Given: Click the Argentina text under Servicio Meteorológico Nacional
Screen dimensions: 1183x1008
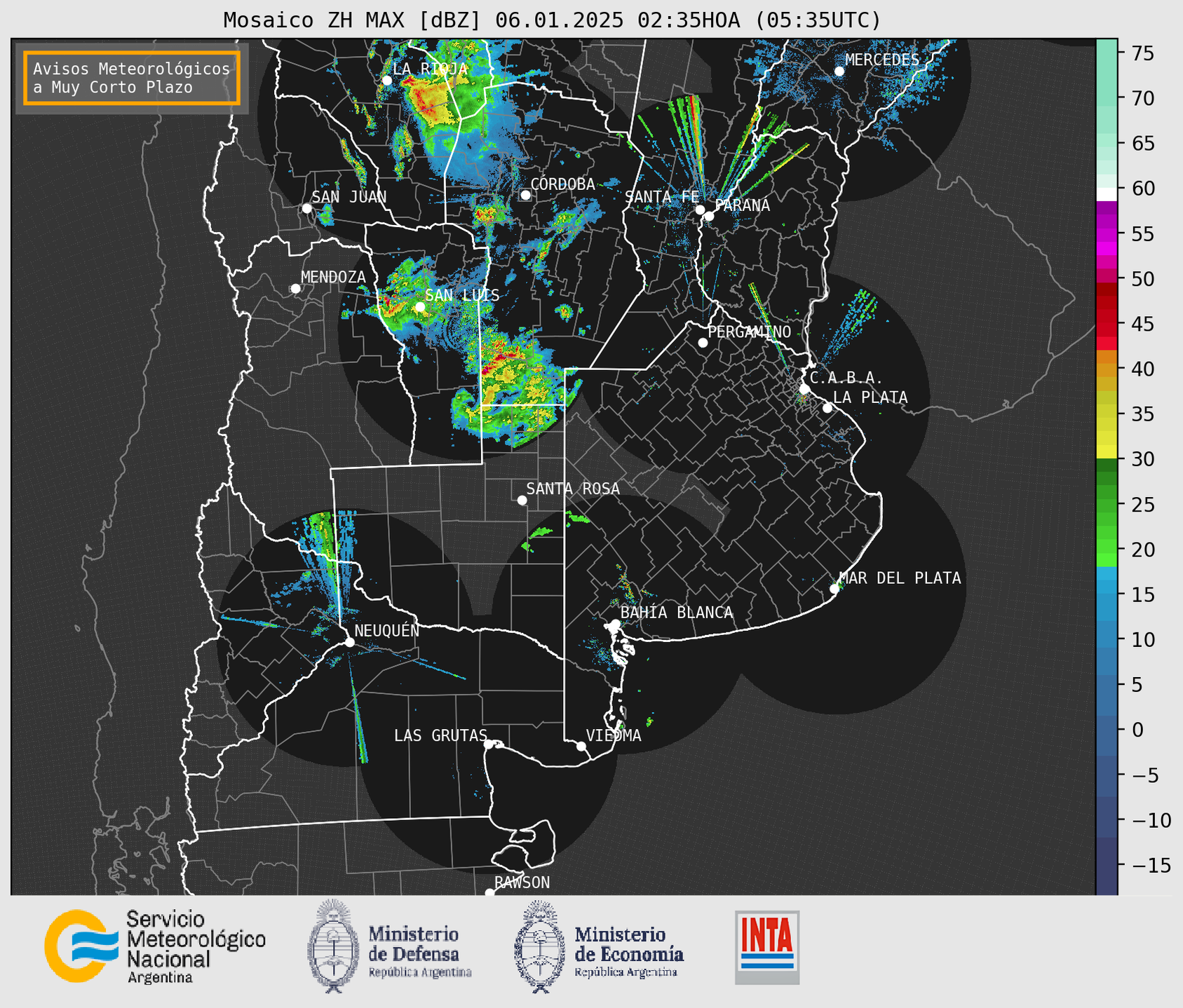Looking at the screenshot, I should (160, 977).
